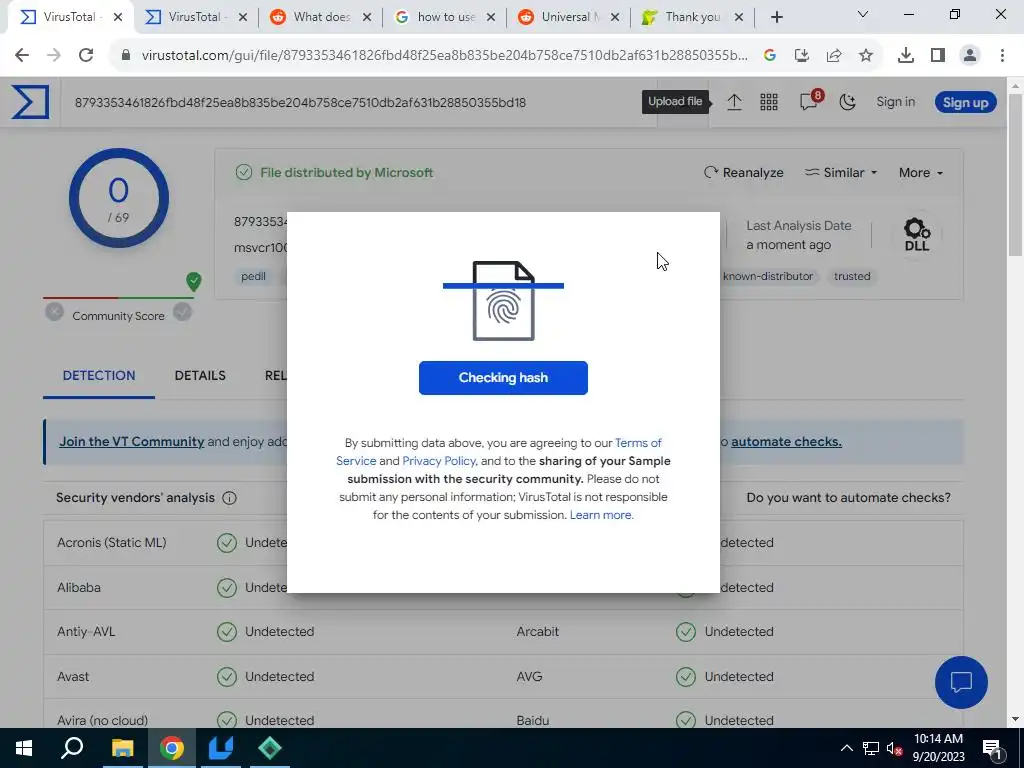The height and width of the screenshot is (768, 1024).
Task: Expand the Similar dropdown
Action: tap(840, 172)
